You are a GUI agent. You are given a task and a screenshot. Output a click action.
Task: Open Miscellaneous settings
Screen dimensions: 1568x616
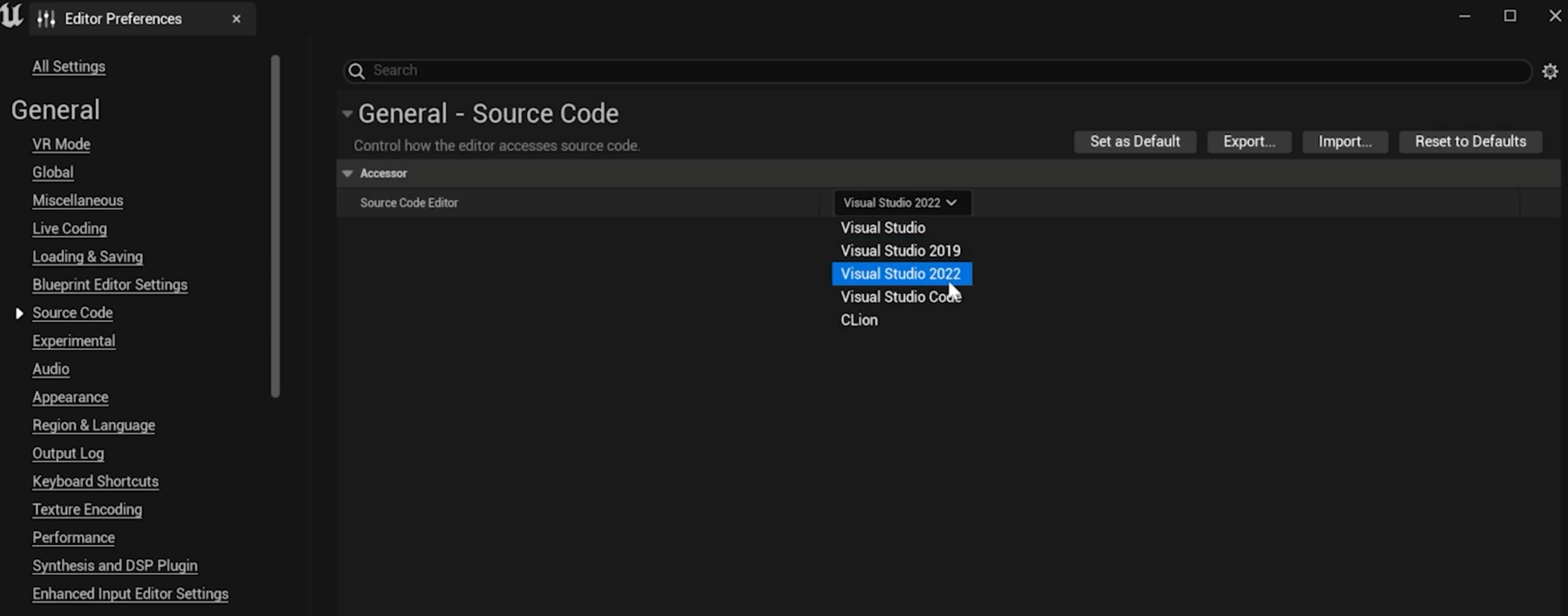tap(78, 201)
